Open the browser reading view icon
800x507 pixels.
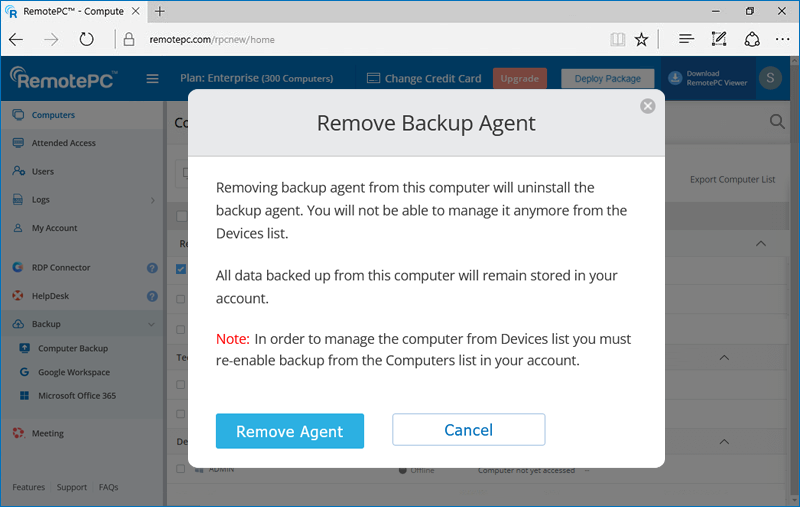[617, 40]
